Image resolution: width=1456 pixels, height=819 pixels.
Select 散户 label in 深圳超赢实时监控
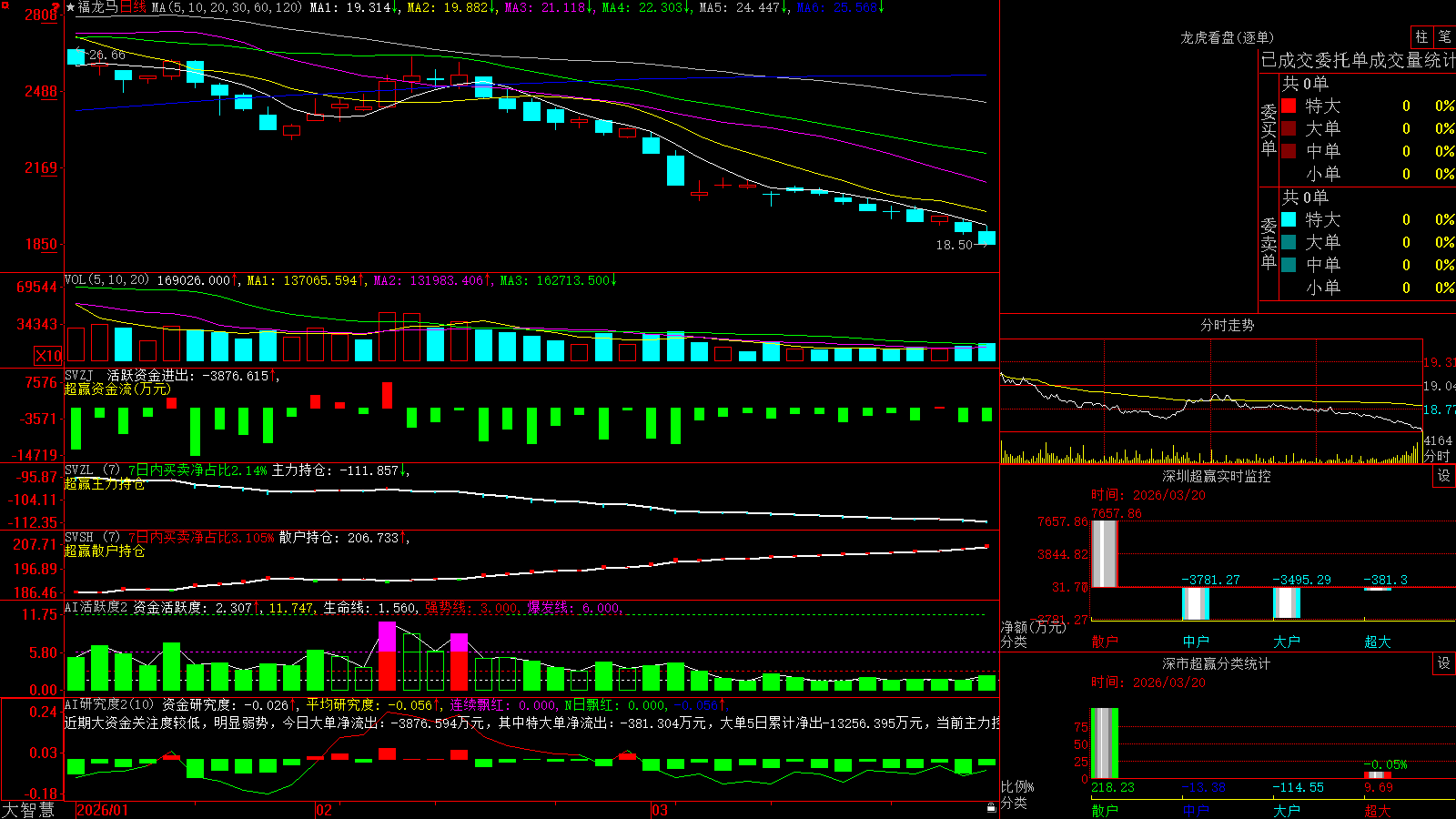click(1105, 642)
